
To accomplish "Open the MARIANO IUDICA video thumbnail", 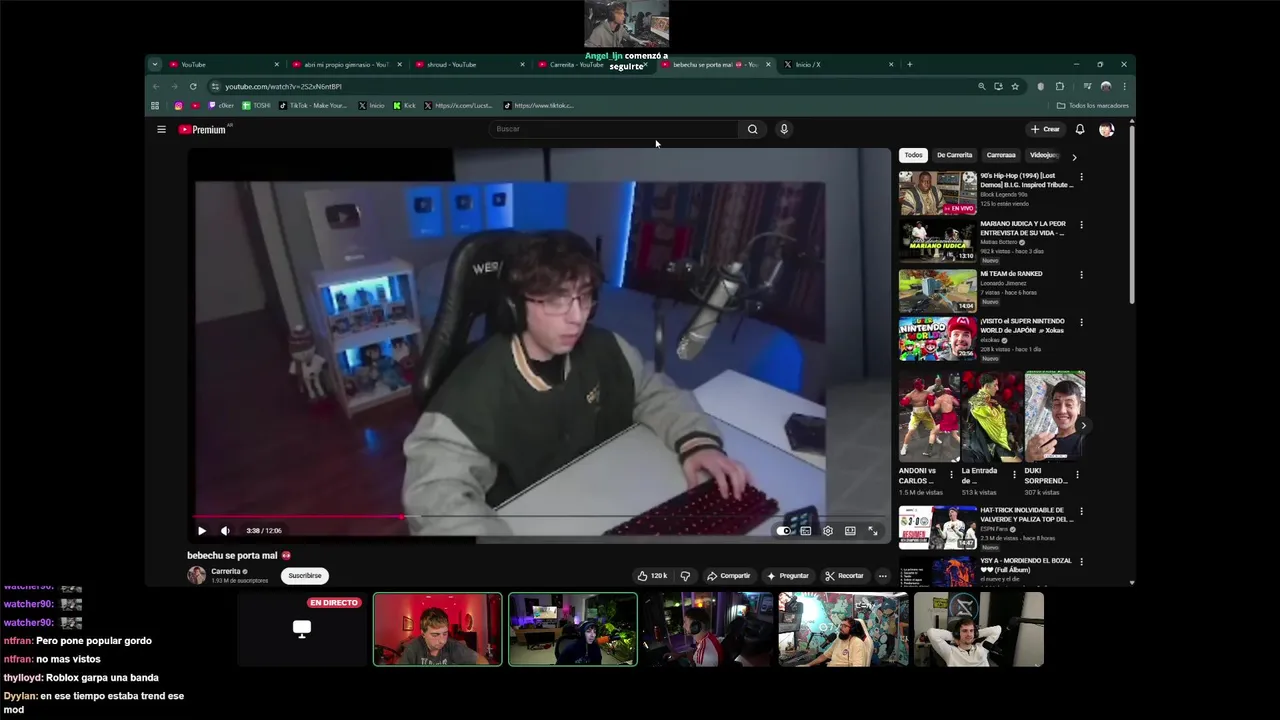I will 938,241.
